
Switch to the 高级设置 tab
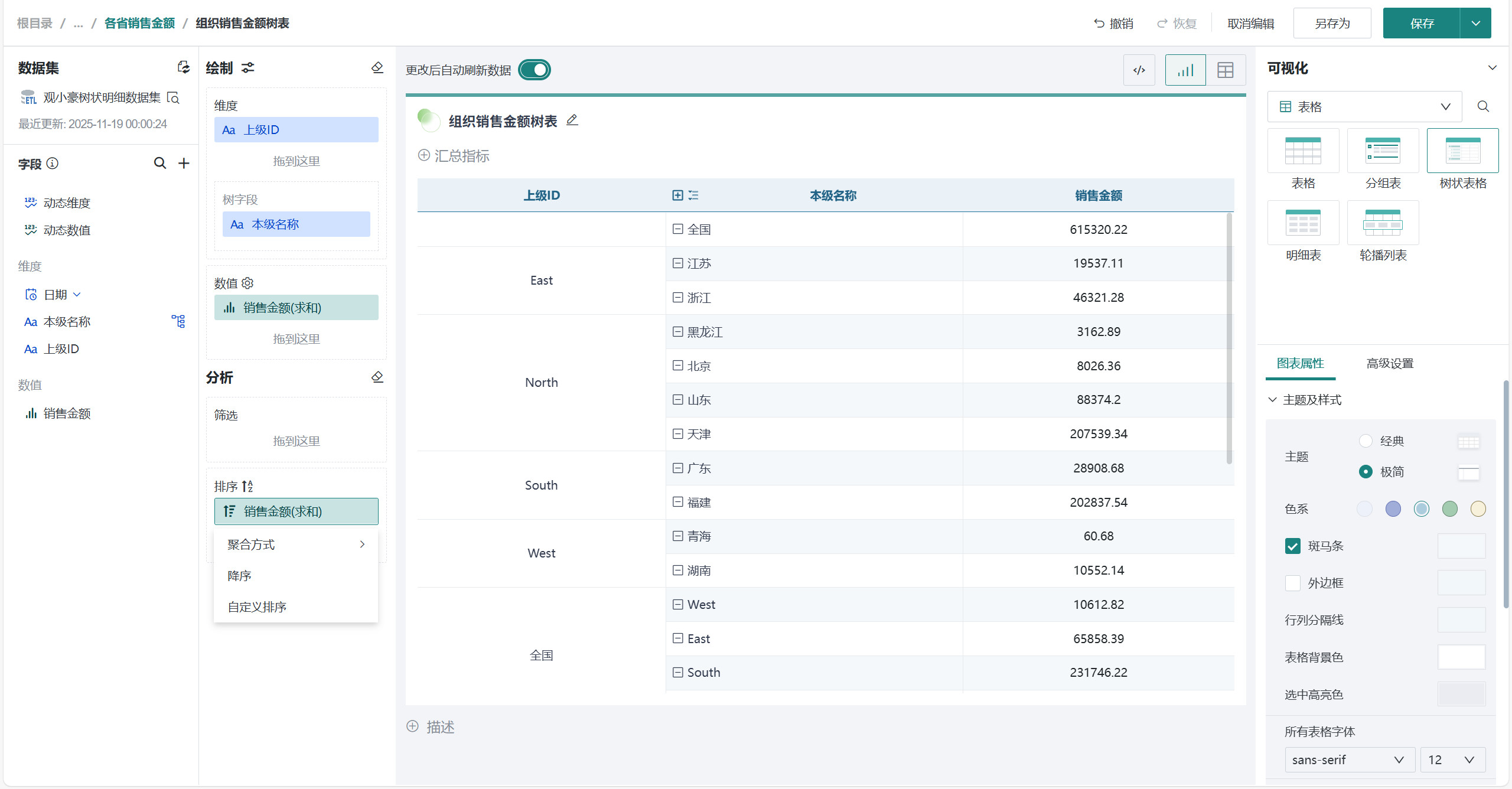pos(1389,363)
